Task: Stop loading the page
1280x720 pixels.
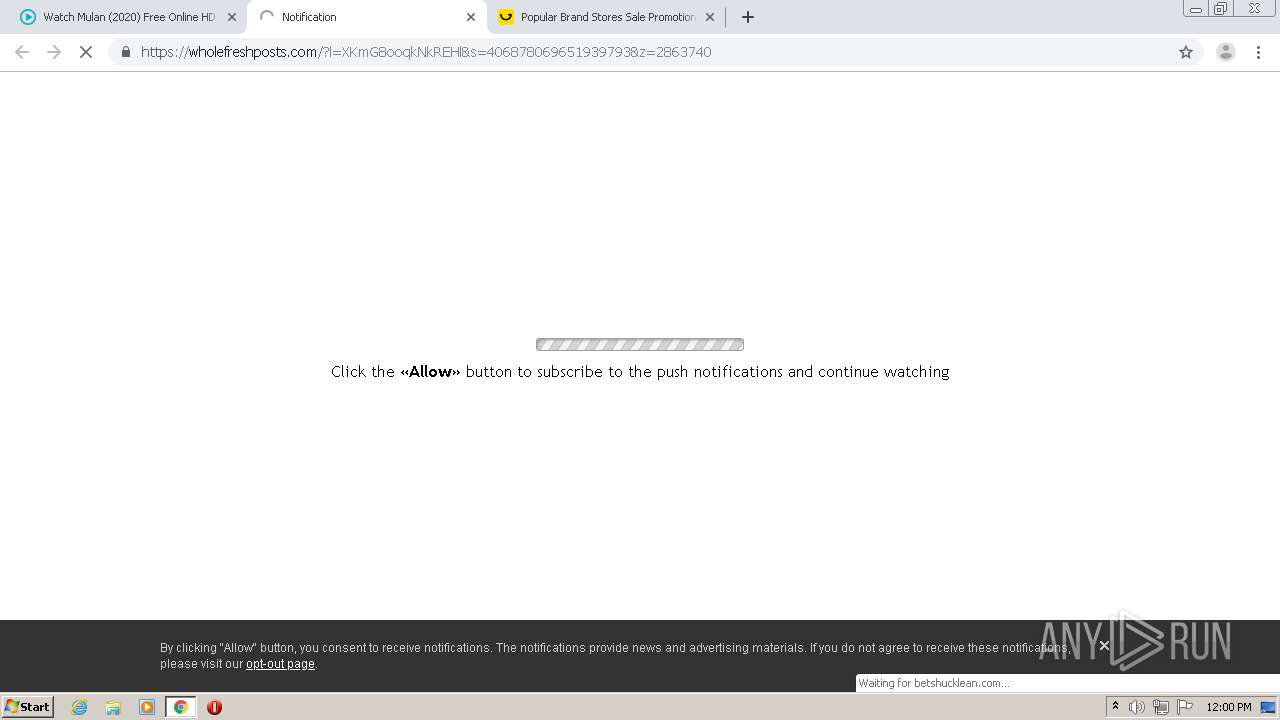Action: point(86,52)
